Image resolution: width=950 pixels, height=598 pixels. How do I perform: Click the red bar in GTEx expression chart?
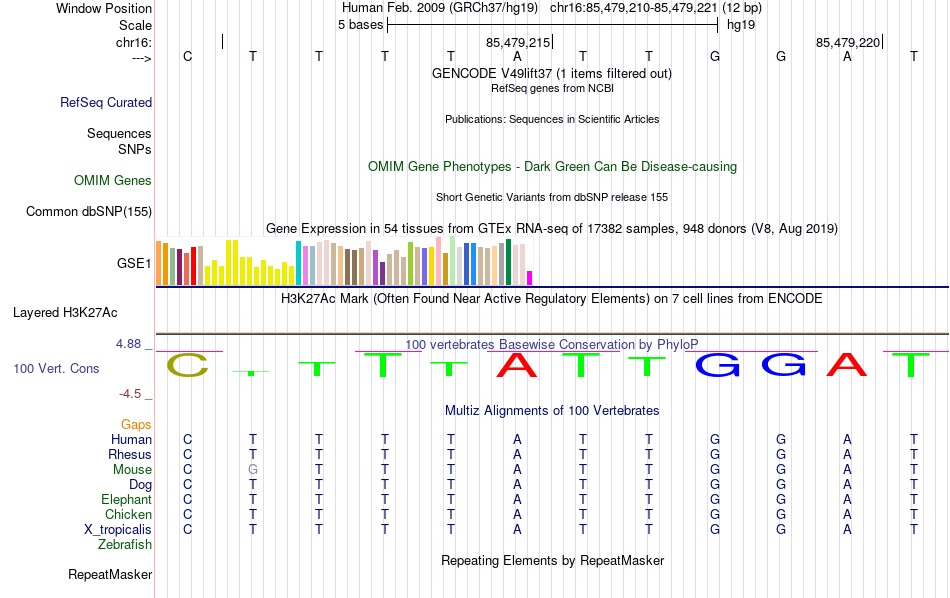click(193, 266)
